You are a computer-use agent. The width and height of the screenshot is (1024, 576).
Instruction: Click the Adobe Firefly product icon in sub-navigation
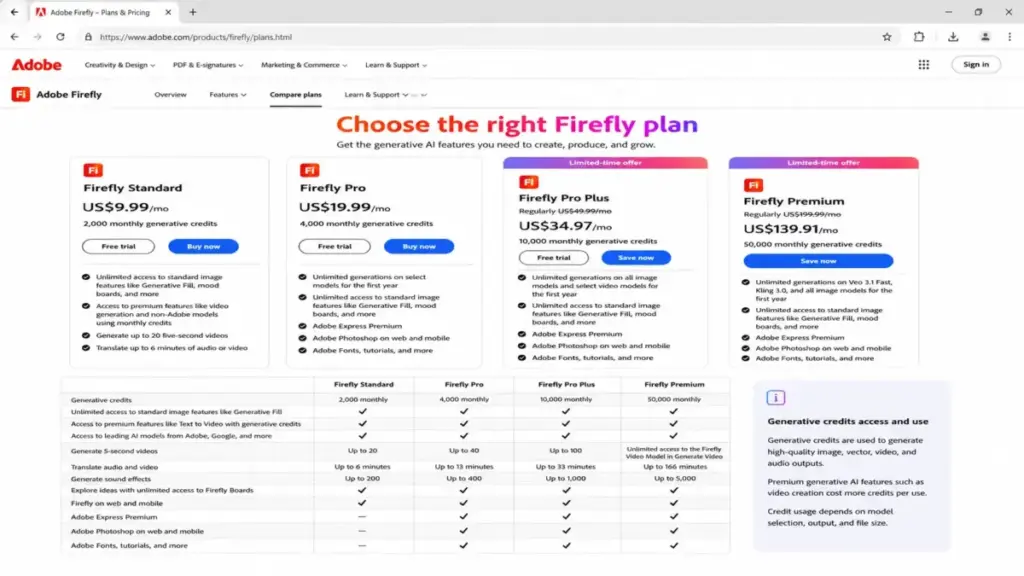[20, 95]
